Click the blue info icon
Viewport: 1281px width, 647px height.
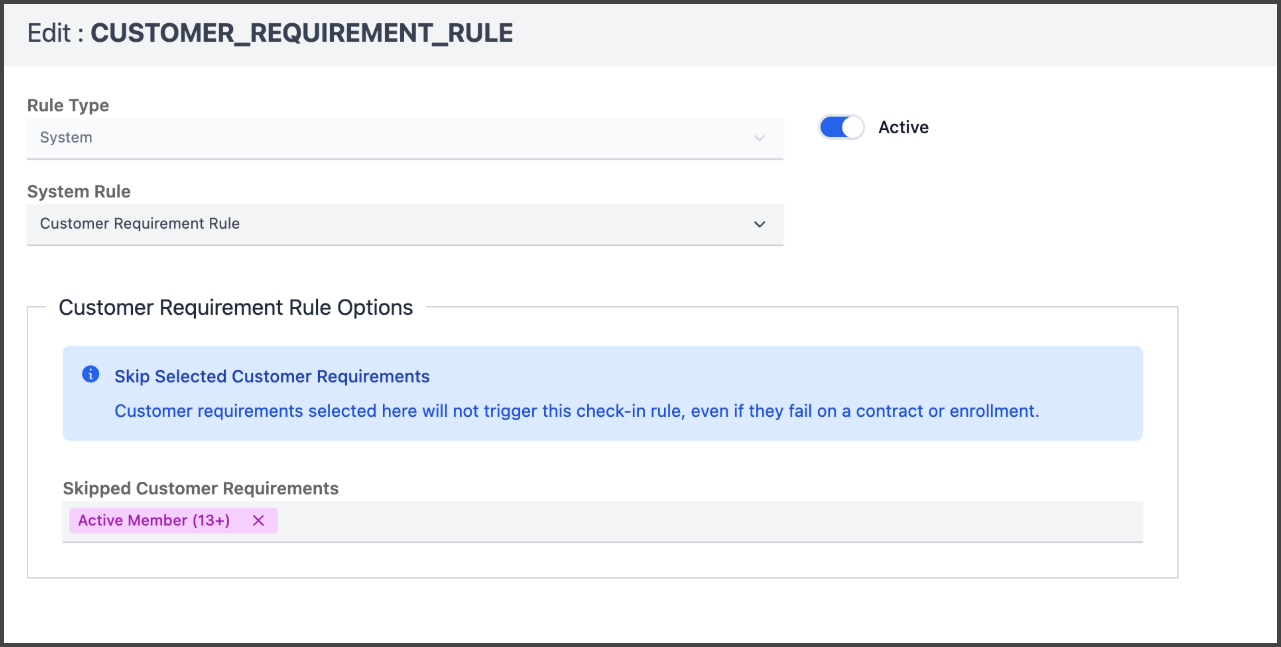(90, 375)
